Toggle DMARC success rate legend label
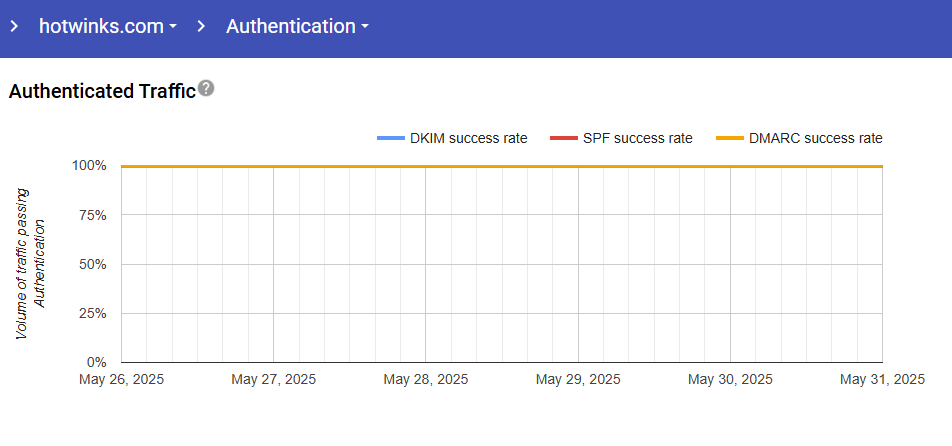 (x=815, y=138)
